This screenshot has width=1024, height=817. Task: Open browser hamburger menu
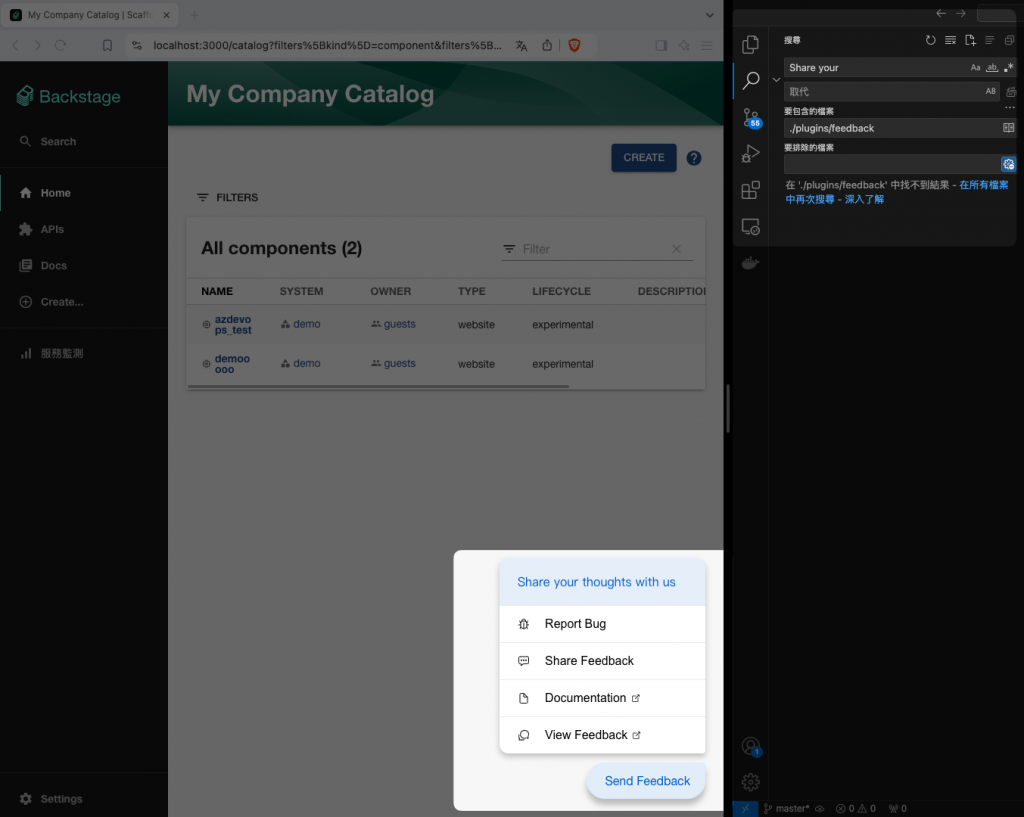point(707,45)
